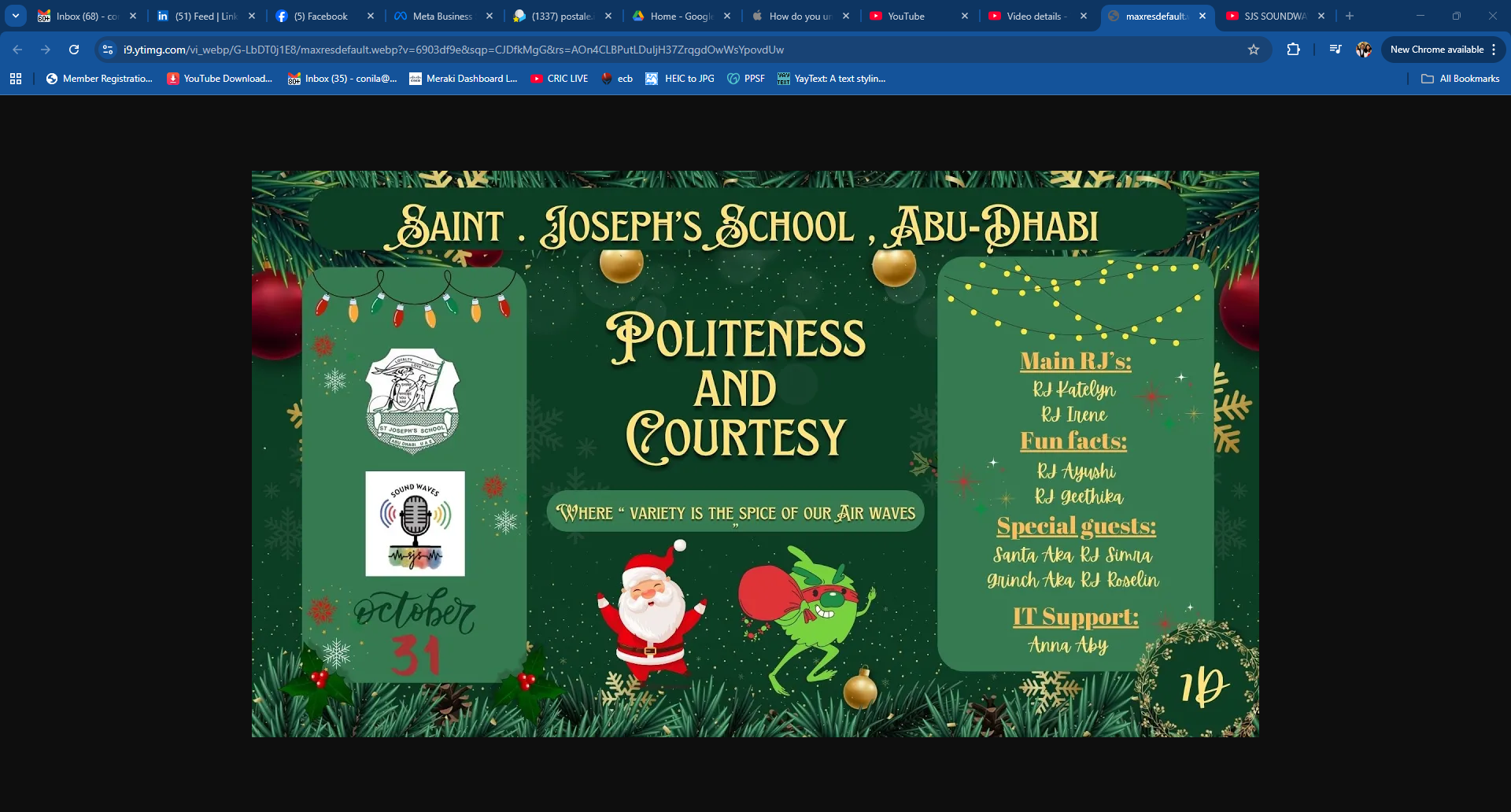View site information icon in address bar

tap(108, 50)
